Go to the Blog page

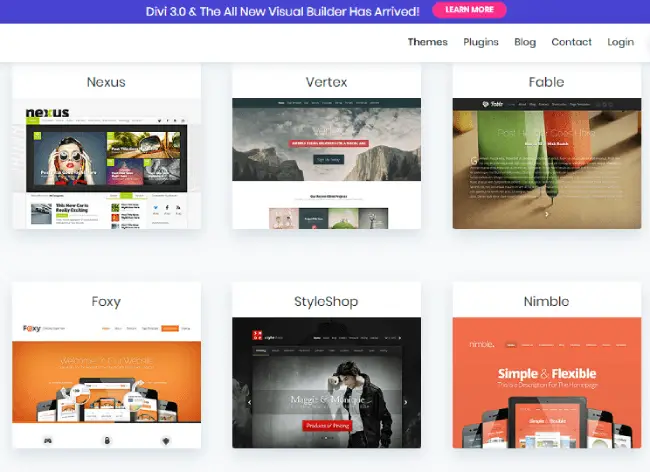525,42
